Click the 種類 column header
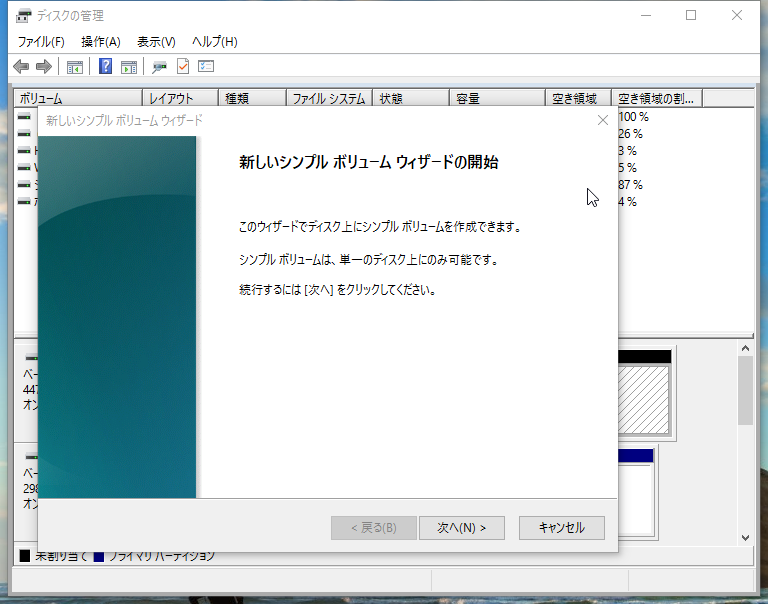Viewport: 768px width, 604px height. (252, 98)
